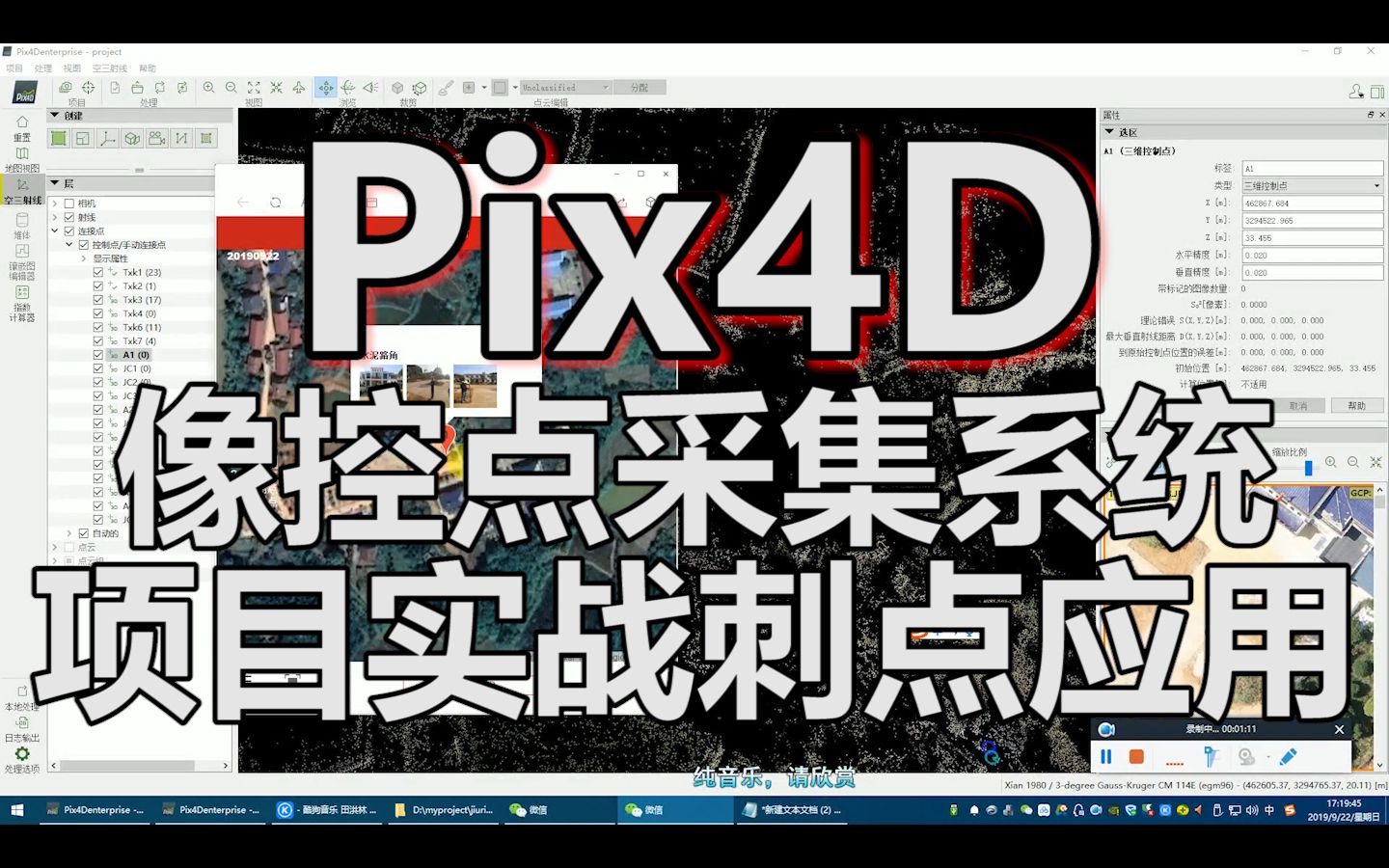The height and width of the screenshot is (868, 1389).
Task: Toggle the Txk6 (11) checkbox
Action: [98, 327]
